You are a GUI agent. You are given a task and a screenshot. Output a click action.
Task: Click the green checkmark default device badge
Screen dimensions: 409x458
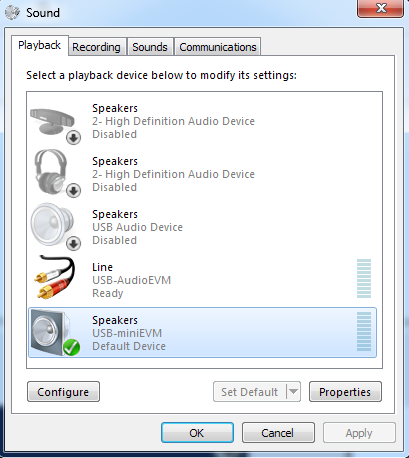71,347
